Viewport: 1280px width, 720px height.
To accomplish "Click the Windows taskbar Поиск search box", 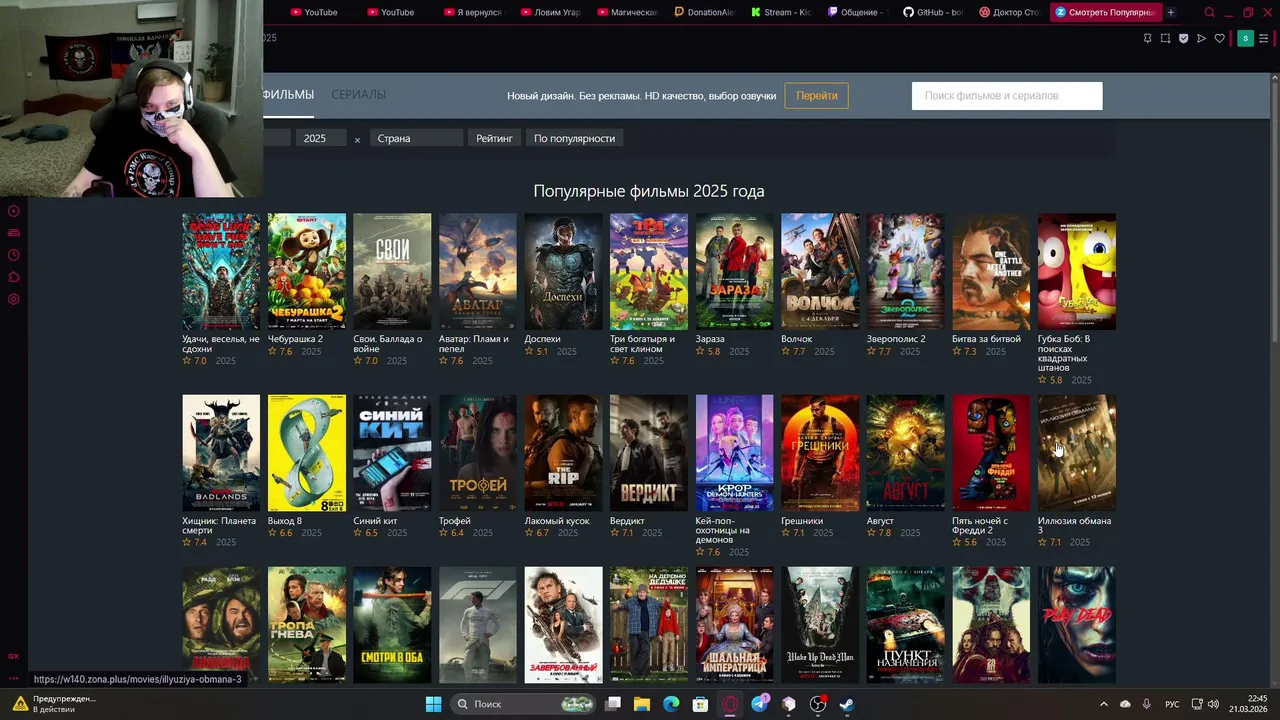I will click(x=523, y=704).
